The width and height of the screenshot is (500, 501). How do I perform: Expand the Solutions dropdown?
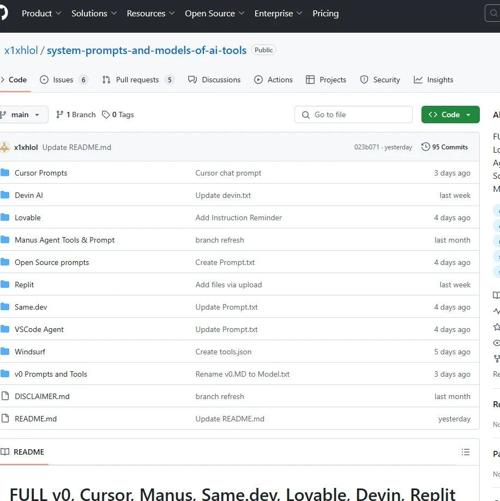(x=94, y=13)
